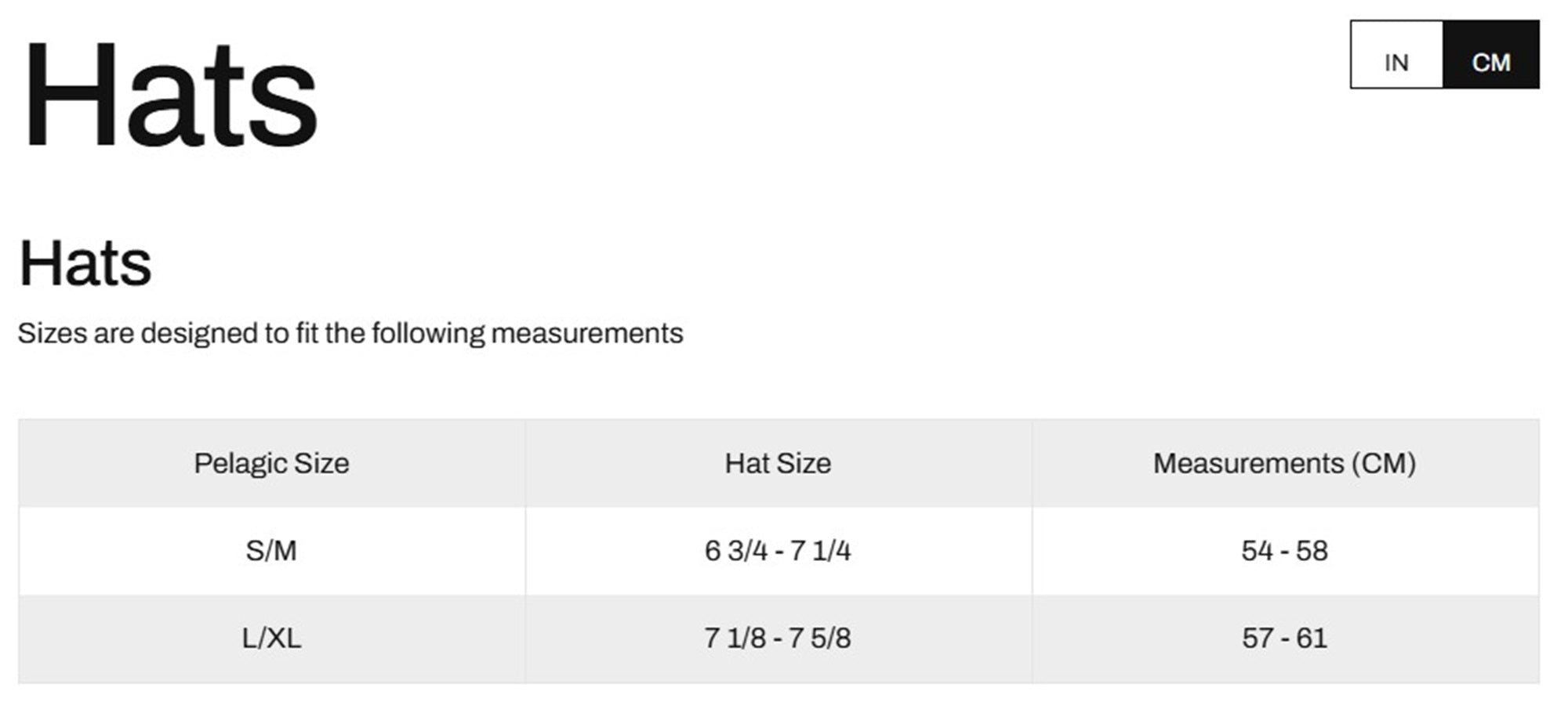Select the L/XL size cell
Viewport: 1568px width, 702px height.
tap(272, 639)
